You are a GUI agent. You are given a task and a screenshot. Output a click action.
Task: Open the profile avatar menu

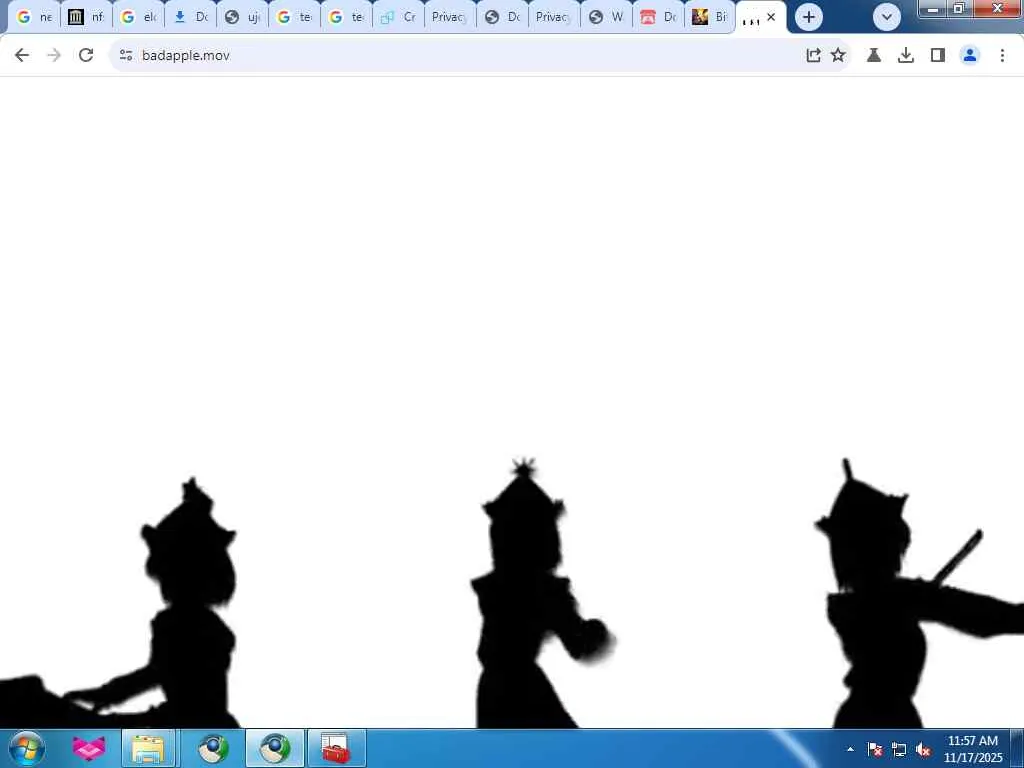pyautogui.click(x=970, y=56)
